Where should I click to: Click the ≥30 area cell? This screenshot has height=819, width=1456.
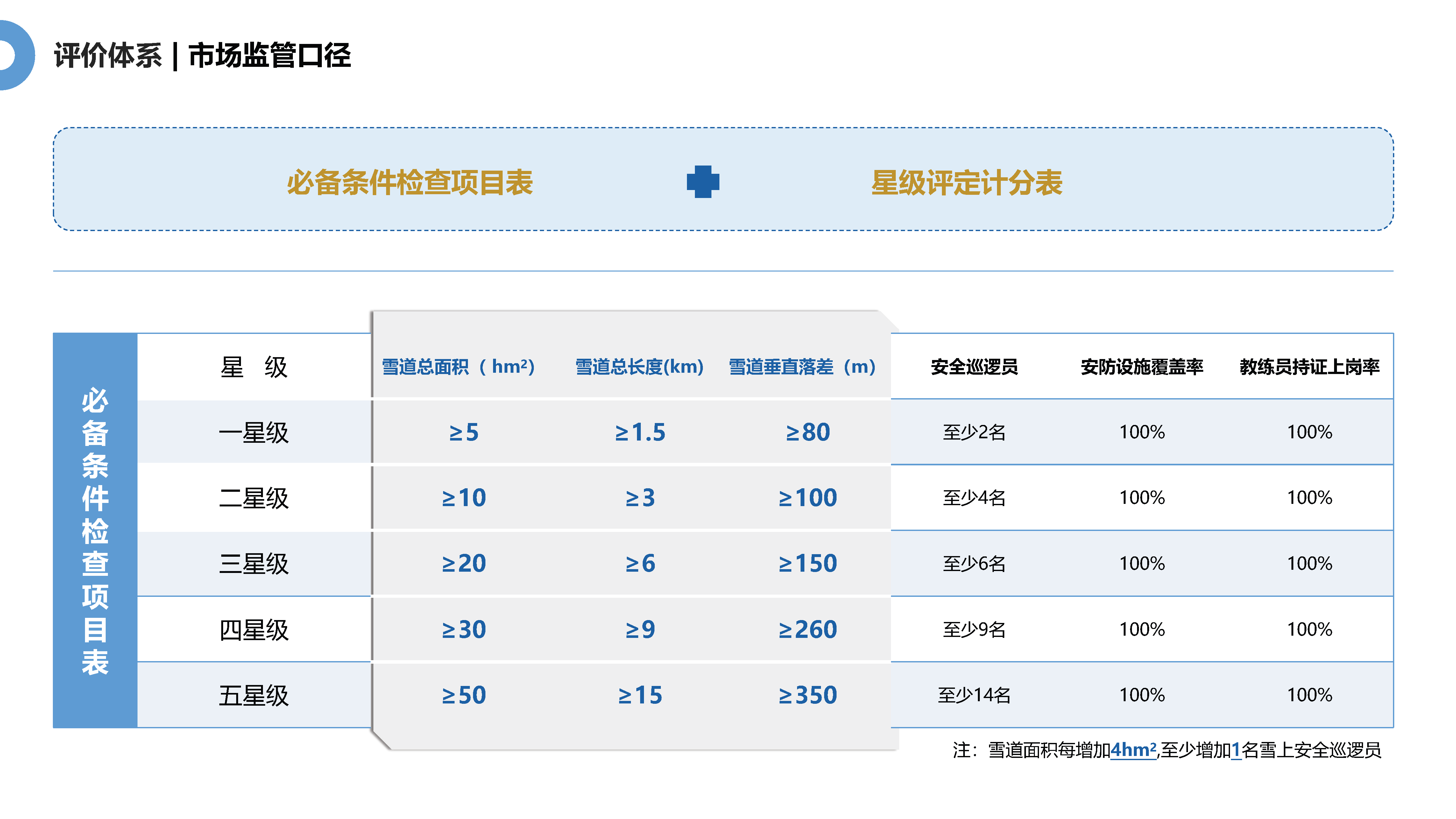463,630
